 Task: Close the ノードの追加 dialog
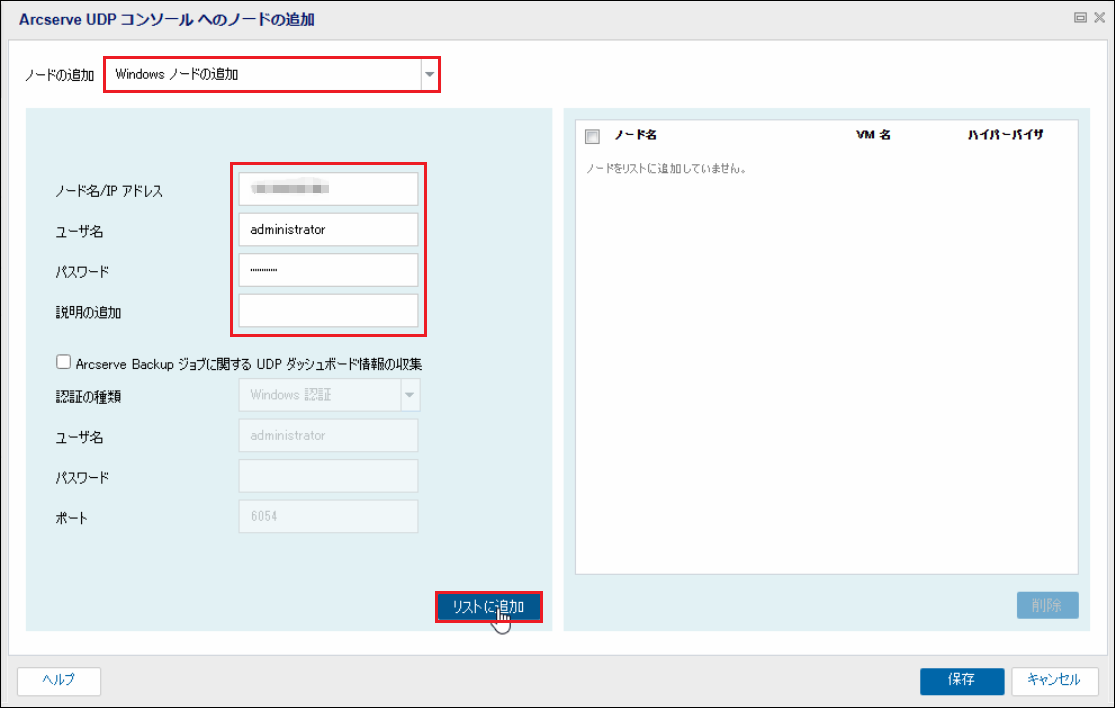[x=1099, y=18]
